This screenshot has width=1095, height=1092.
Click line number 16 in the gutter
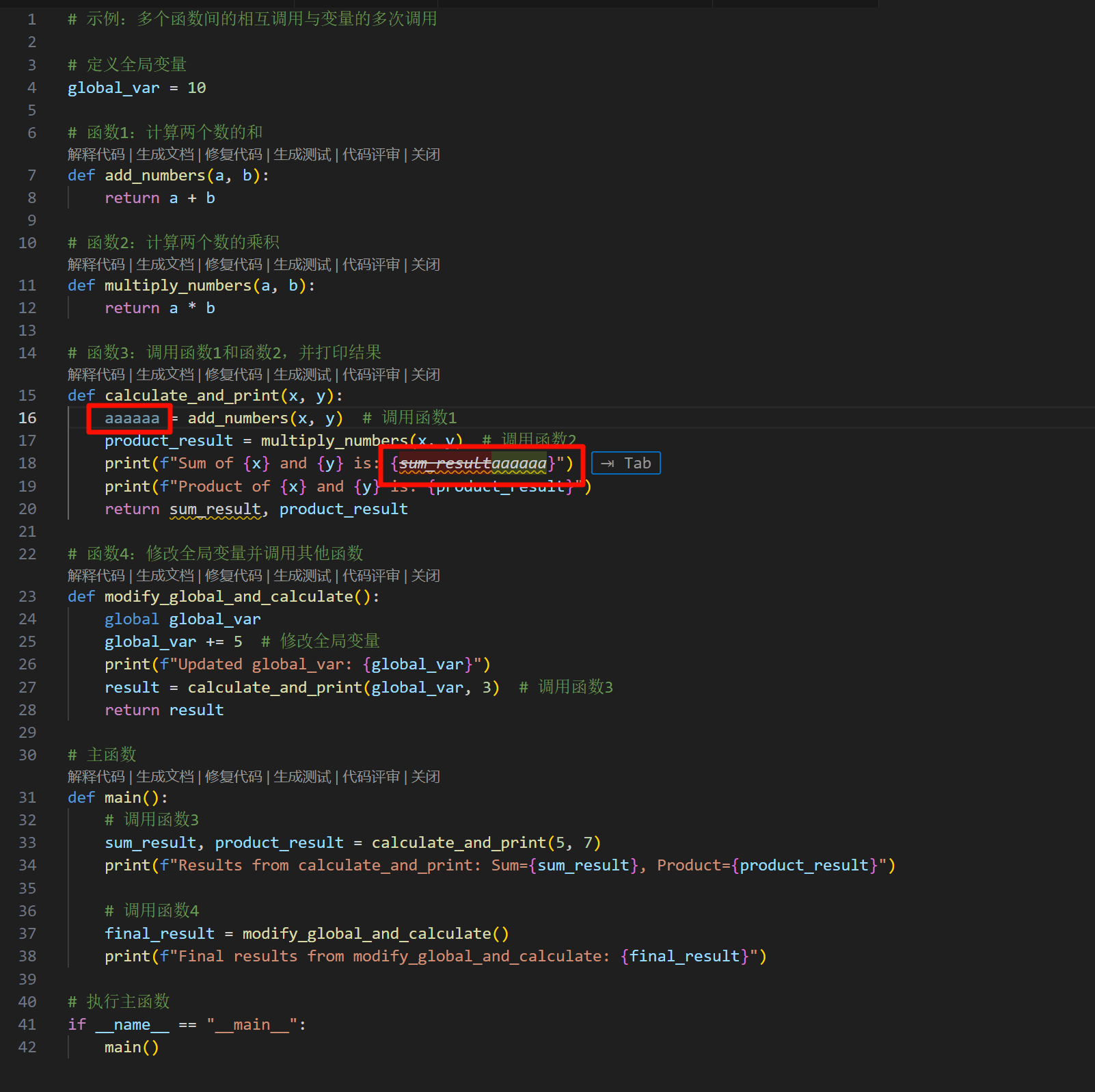(27, 418)
